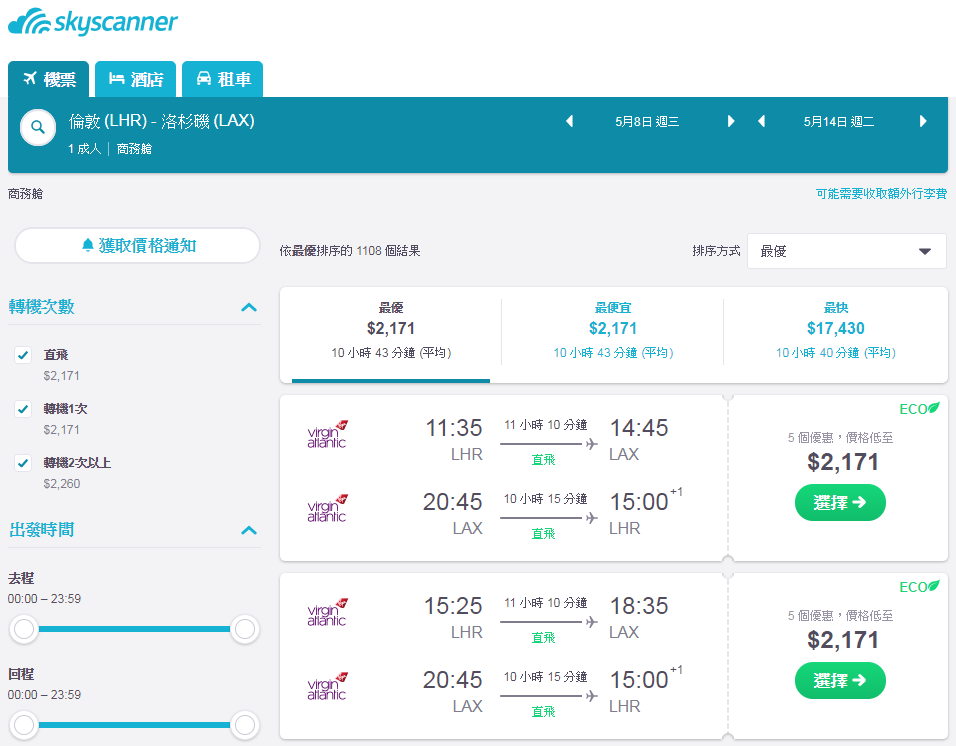Move return date earlier with left arrow
956x746 pixels.
[762, 121]
